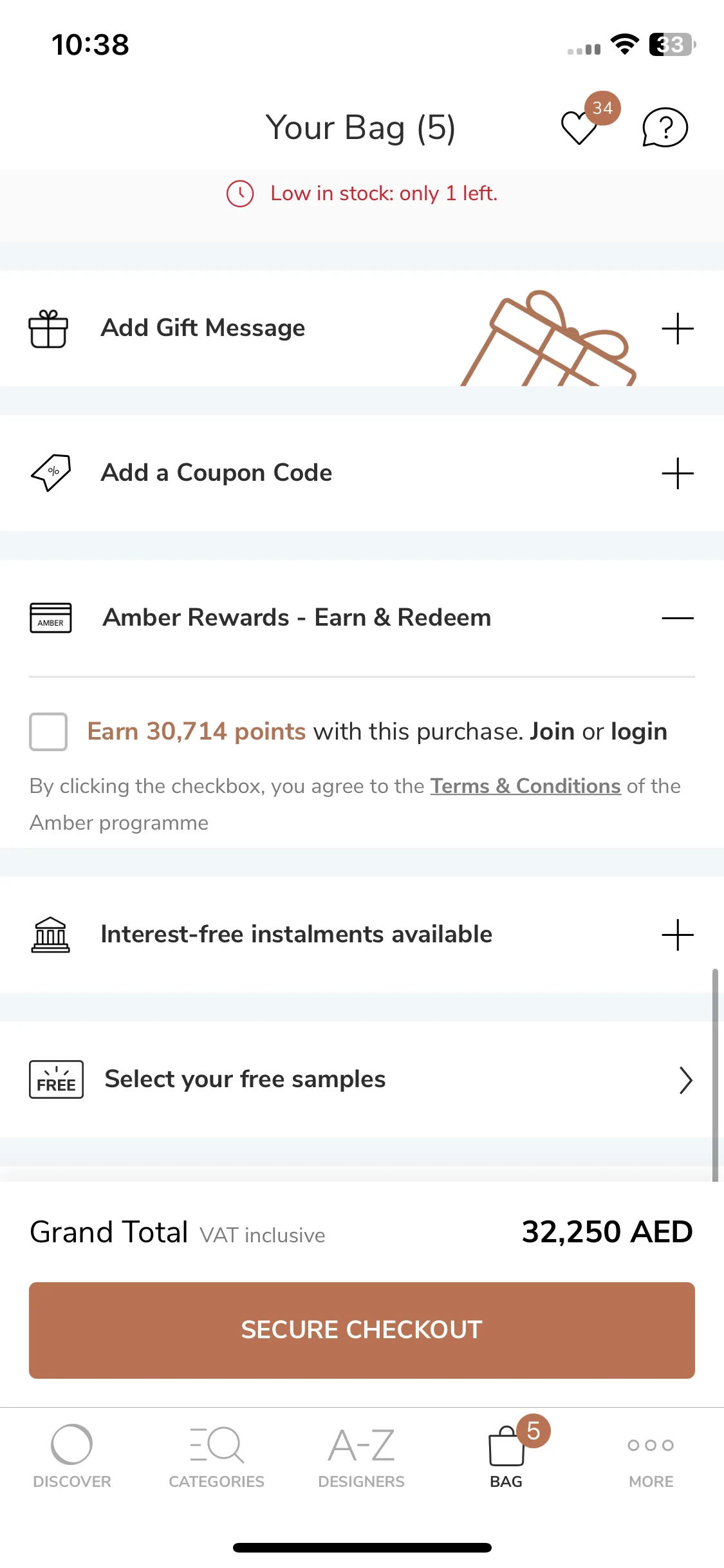Click the page scrollbar
This screenshot has width=724, height=1568.
(715, 1075)
